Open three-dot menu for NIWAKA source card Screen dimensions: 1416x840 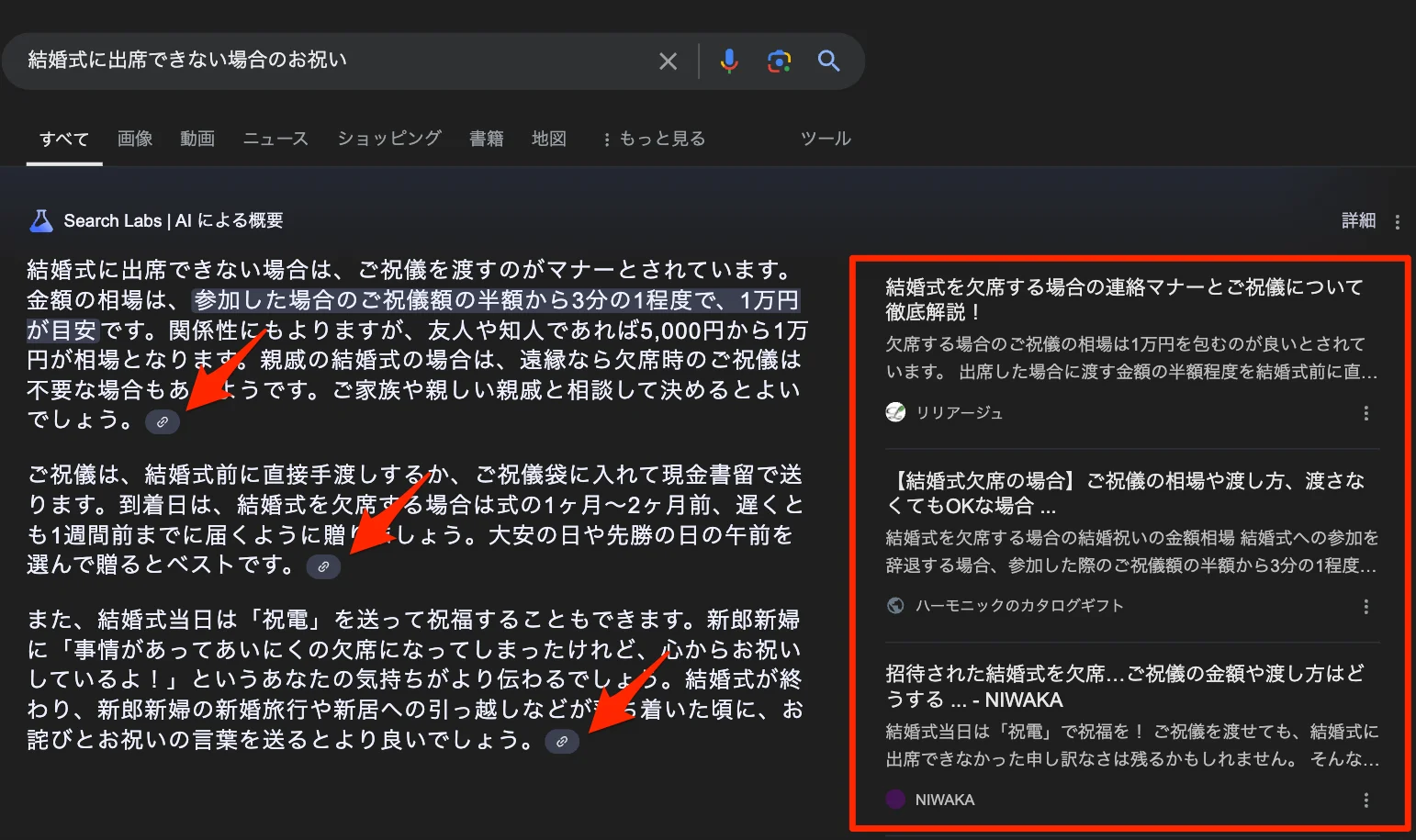coord(1365,801)
